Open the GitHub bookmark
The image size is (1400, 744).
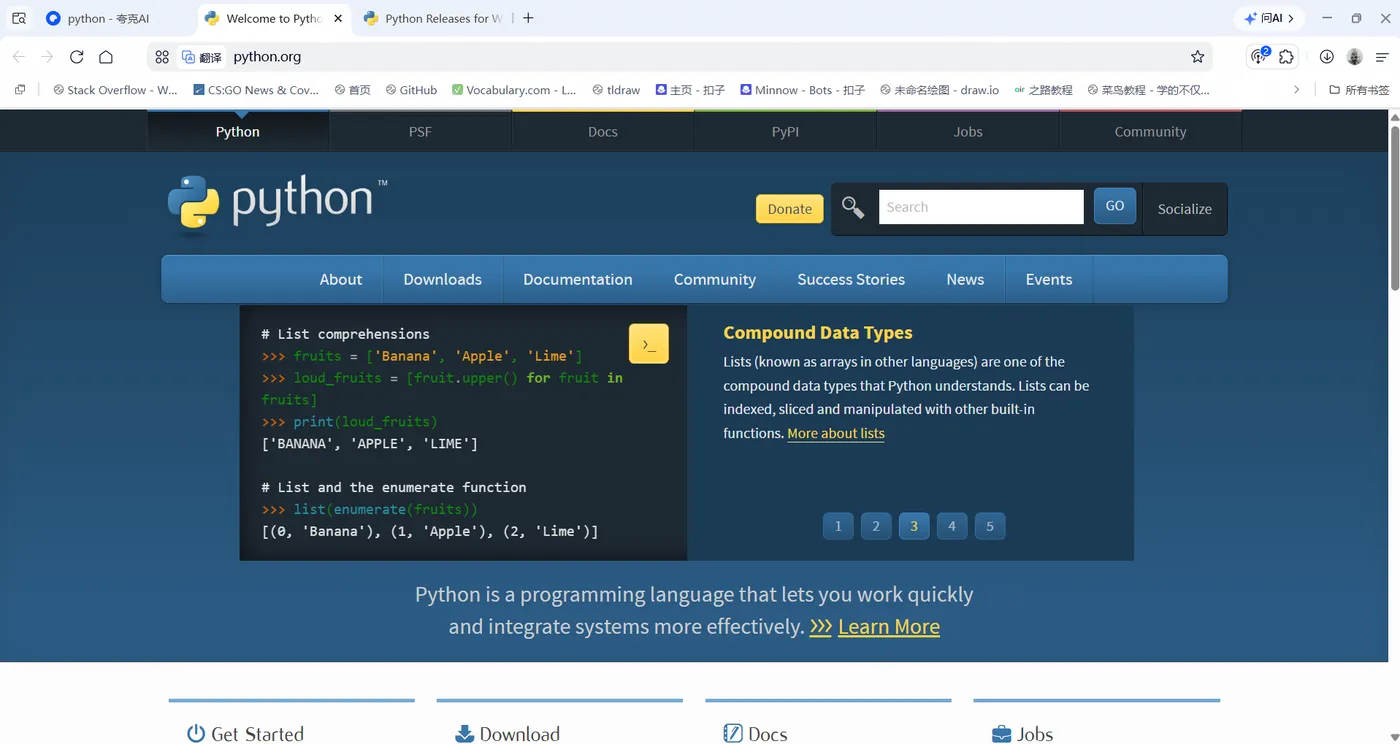[x=411, y=90]
